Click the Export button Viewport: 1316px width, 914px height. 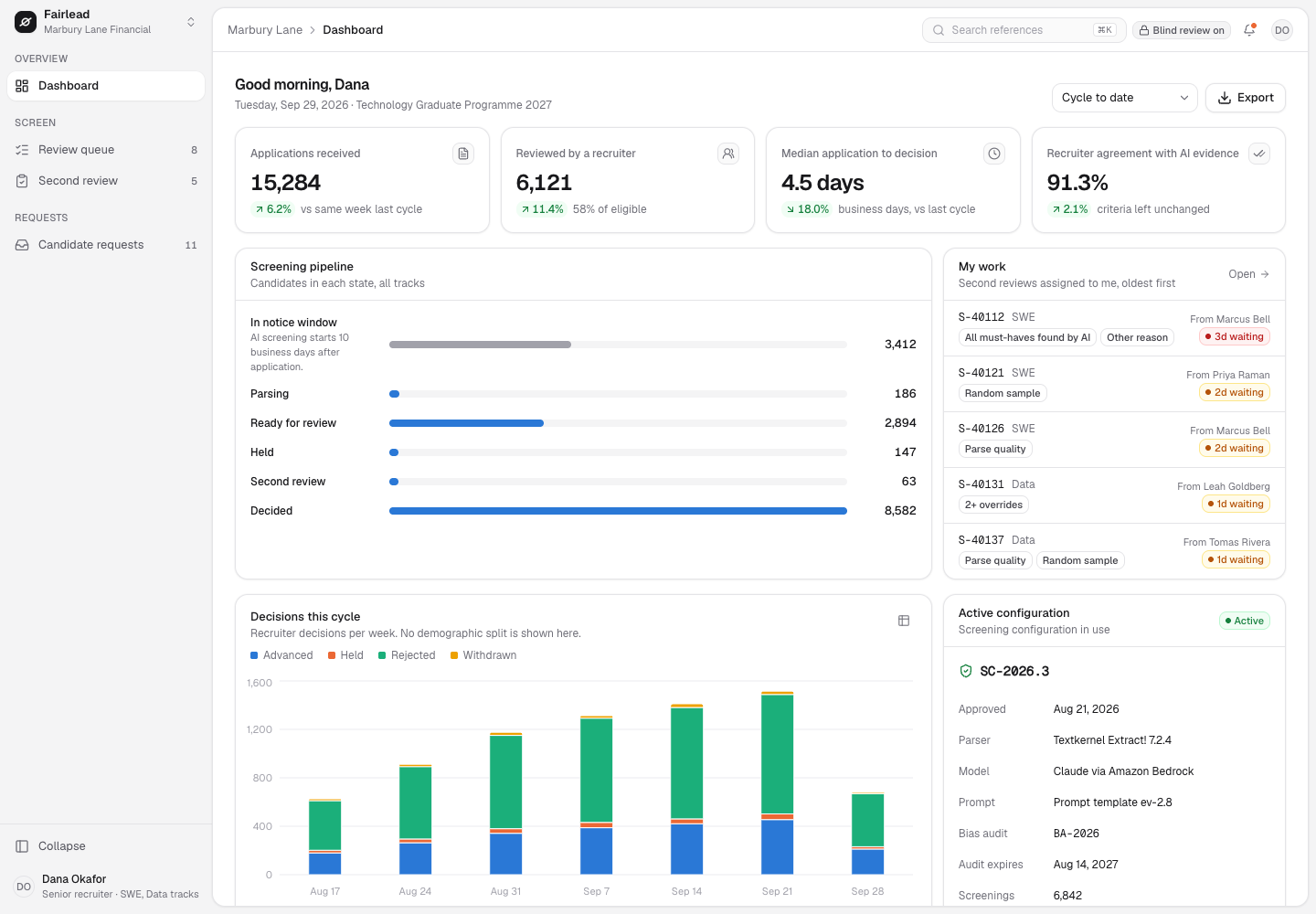pyautogui.click(x=1246, y=98)
